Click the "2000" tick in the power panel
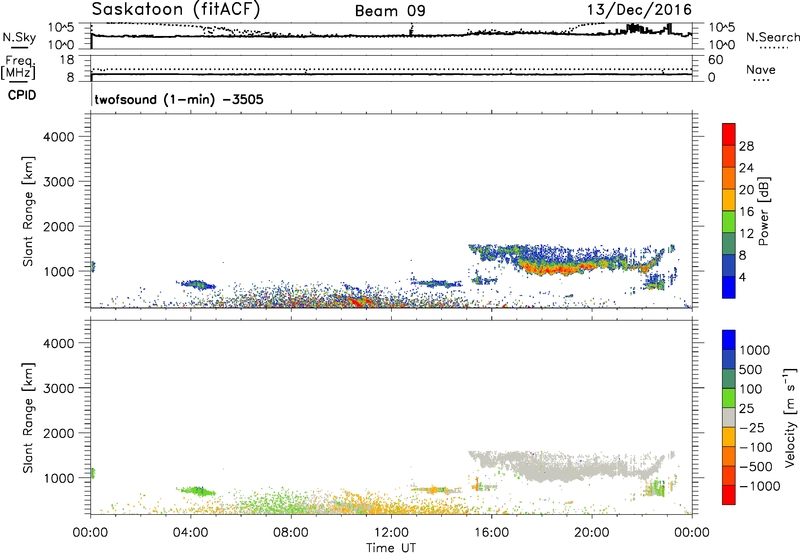The image size is (800, 554). [x=58, y=226]
